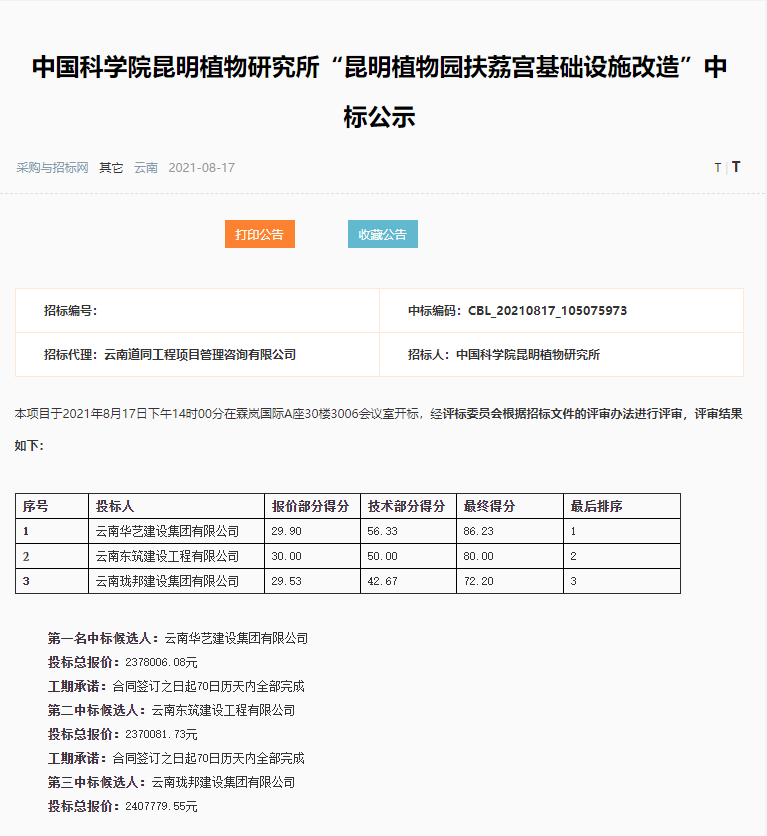767x836 pixels.
Task: Click the blue 收藏公告 button
Action: [382, 234]
